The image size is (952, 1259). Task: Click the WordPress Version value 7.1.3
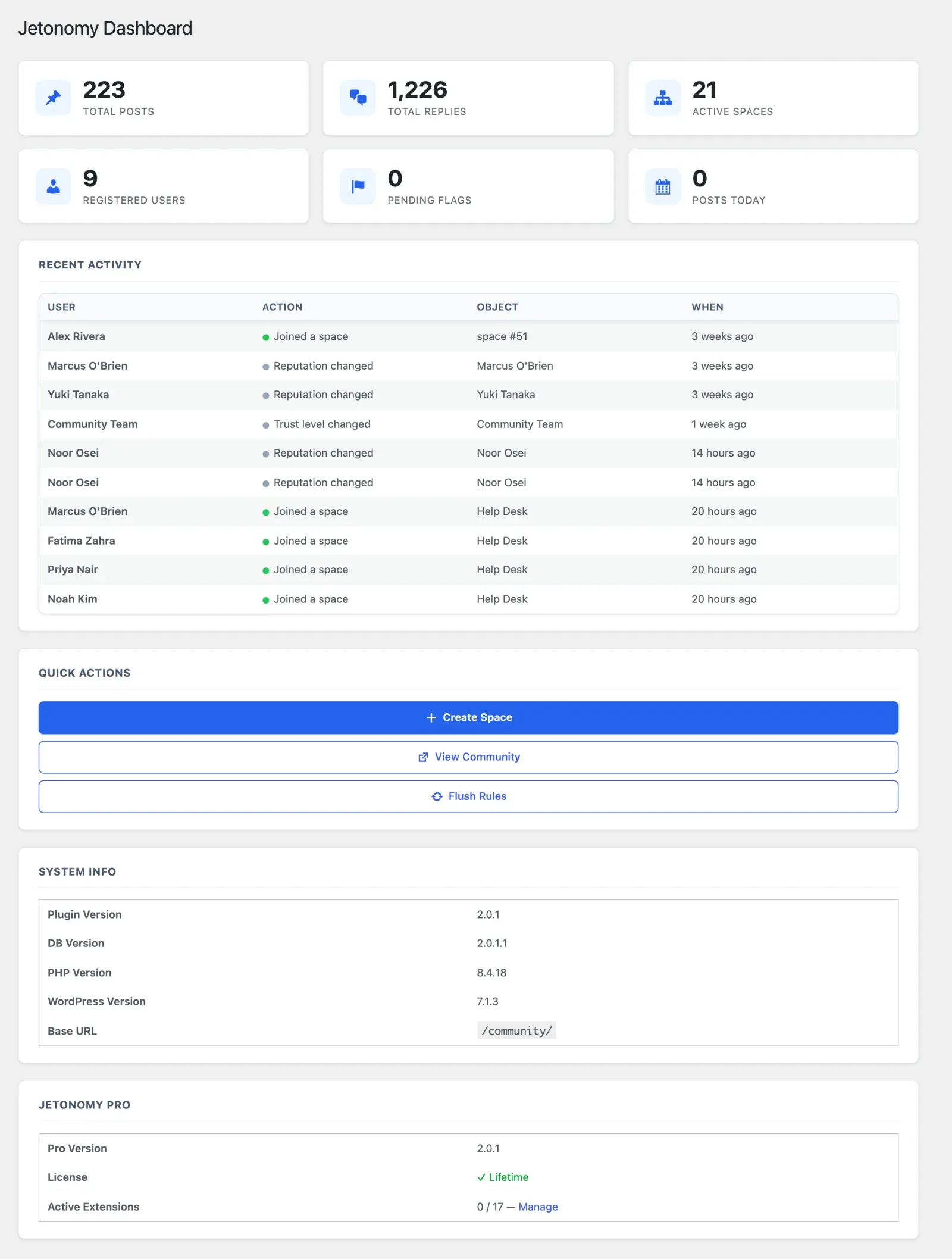click(x=487, y=1002)
